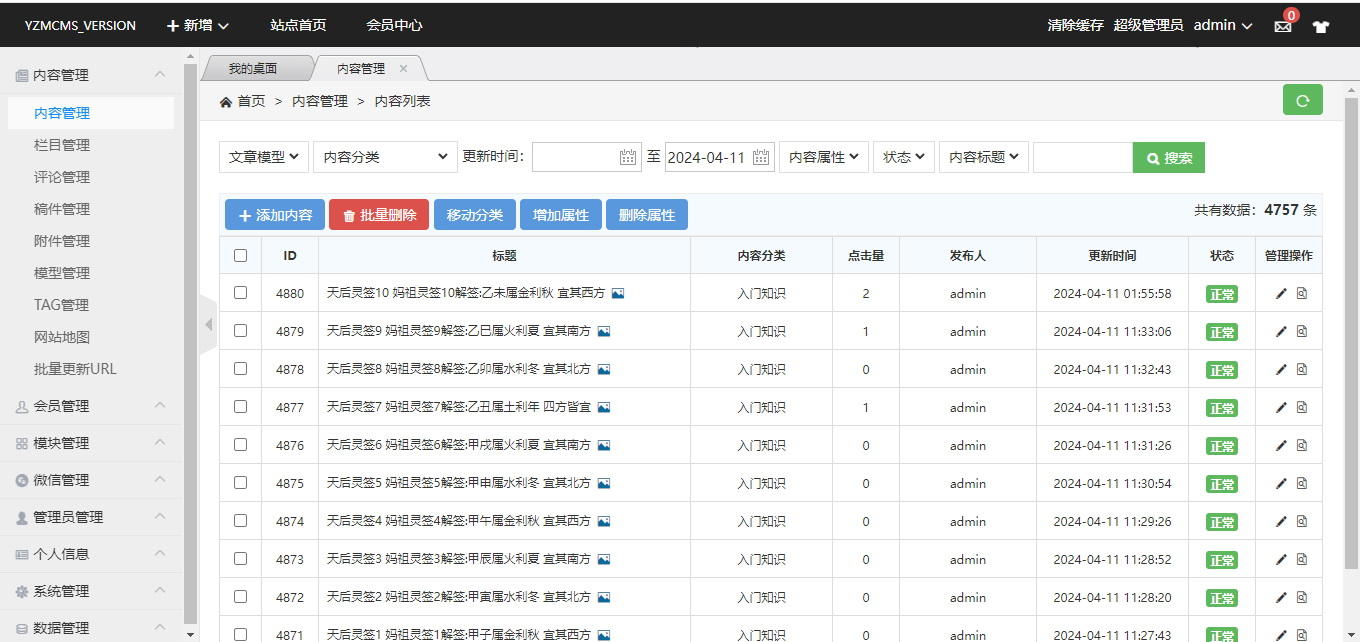Open the 内容标题 search-type dropdown
Image resolution: width=1360 pixels, height=642 pixels.
pos(984,157)
